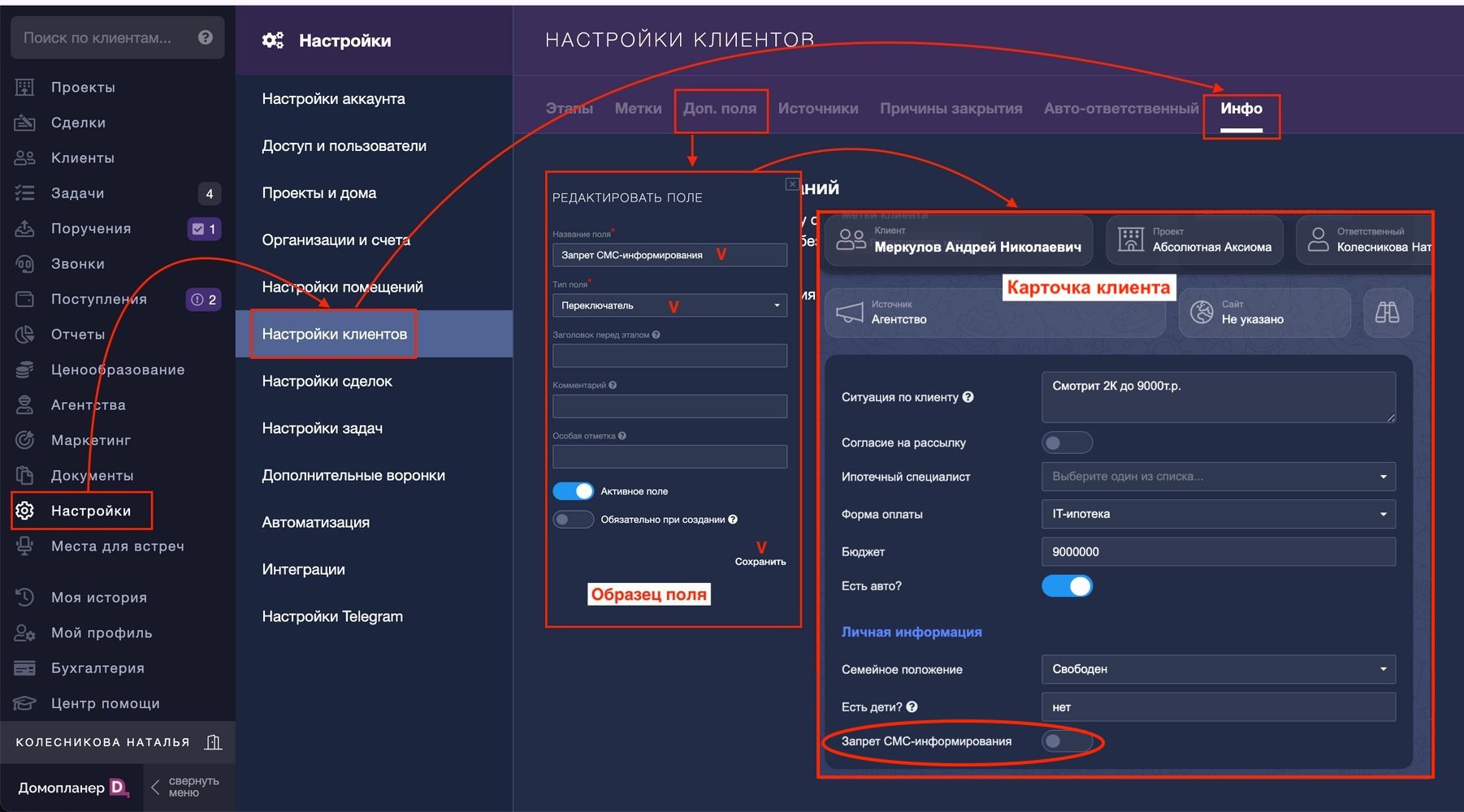Switch to the Этапы tab
This screenshot has width=1464, height=812.
tap(570, 108)
